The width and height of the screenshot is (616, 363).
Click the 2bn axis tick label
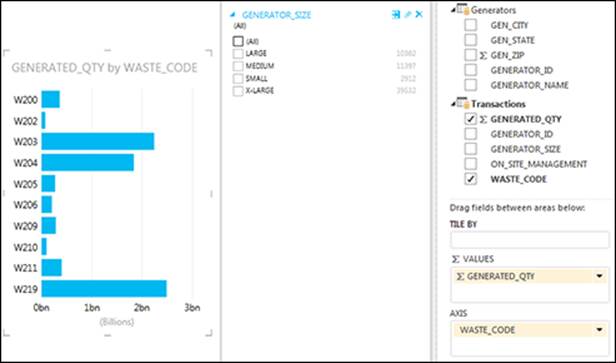(141, 308)
